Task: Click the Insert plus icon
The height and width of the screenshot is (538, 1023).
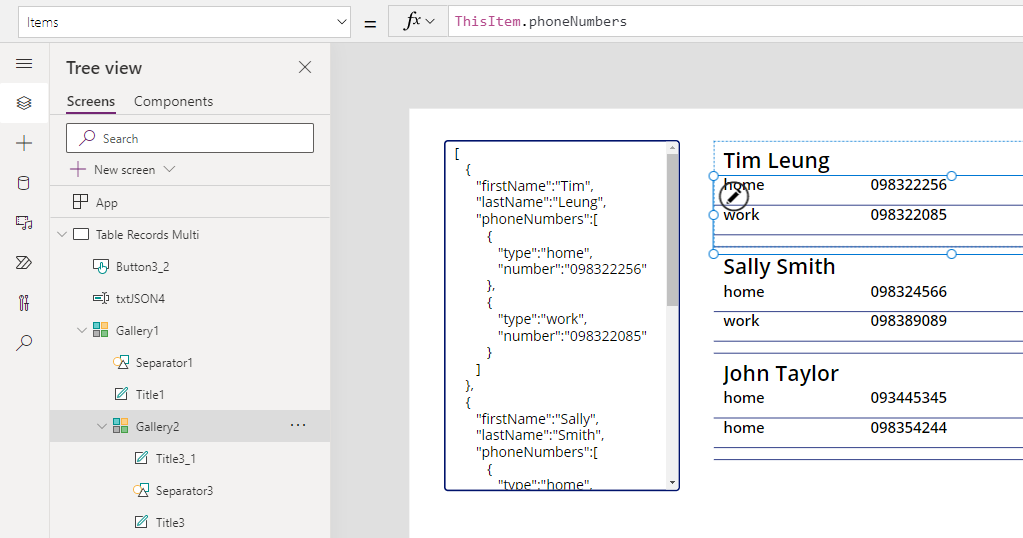Action: click(25, 143)
